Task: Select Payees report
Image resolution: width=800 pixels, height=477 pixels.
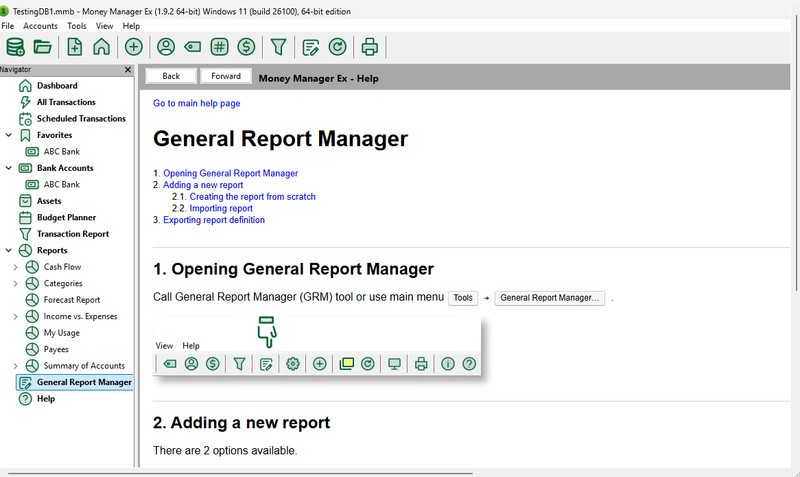Action: pyautogui.click(x=56, y=349)
